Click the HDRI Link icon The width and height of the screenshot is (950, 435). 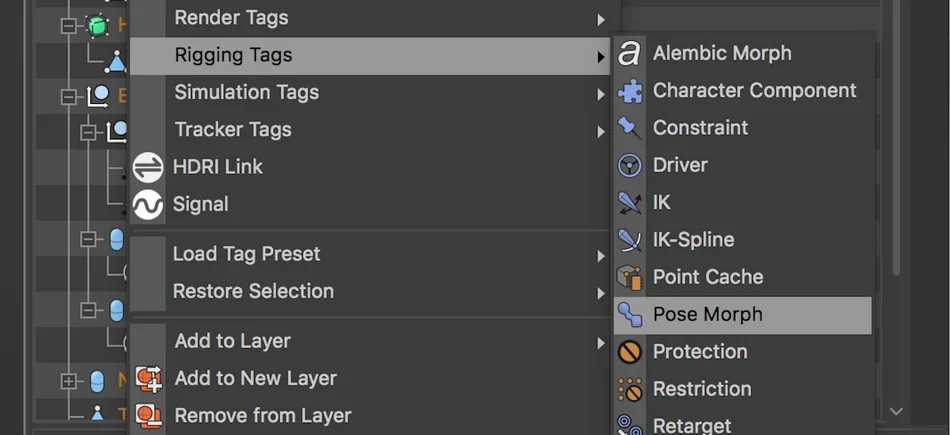click(x=148, y=167)
